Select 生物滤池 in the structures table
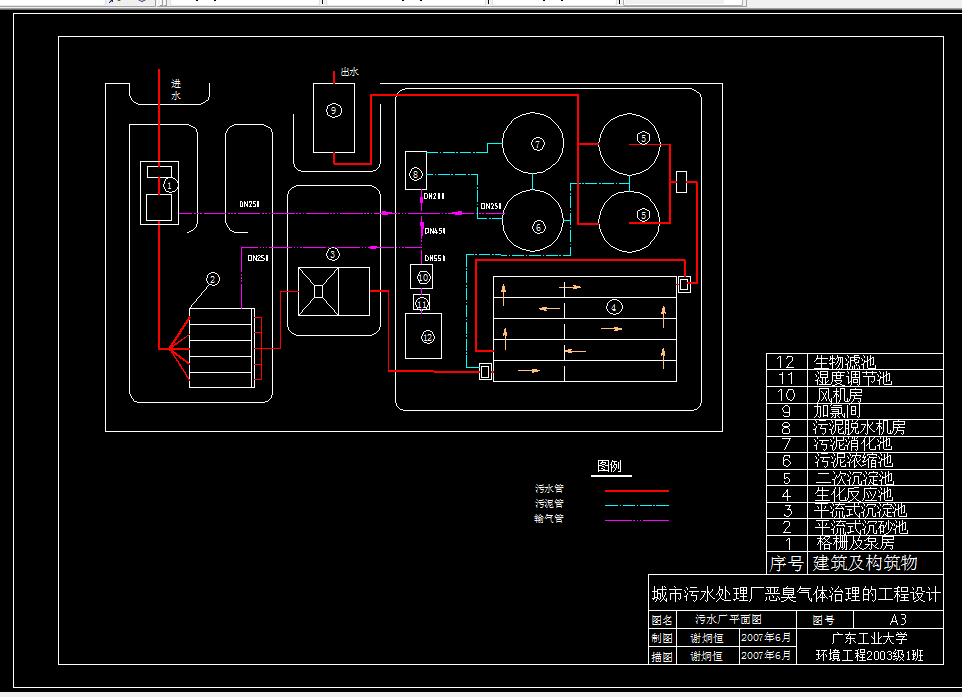Screen dimensions: 962x697 844,362
